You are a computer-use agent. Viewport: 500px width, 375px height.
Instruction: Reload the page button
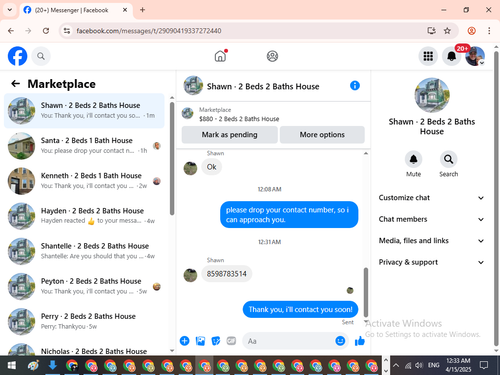[x=46, y=31]
